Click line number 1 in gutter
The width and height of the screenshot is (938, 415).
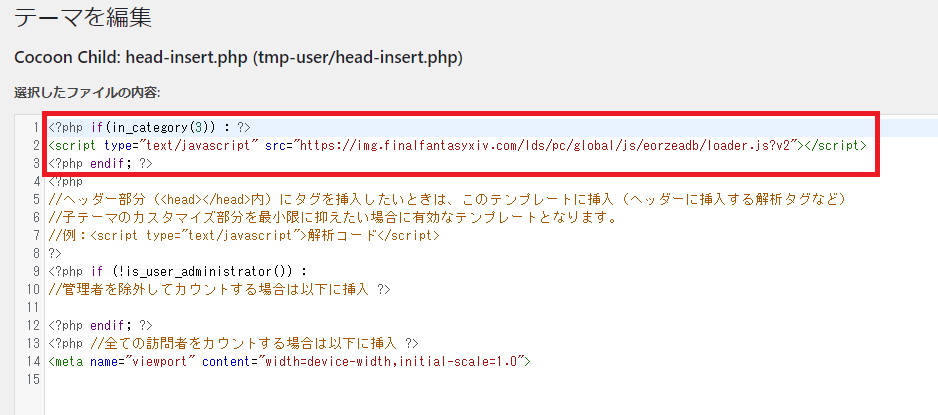coord(36,127)
